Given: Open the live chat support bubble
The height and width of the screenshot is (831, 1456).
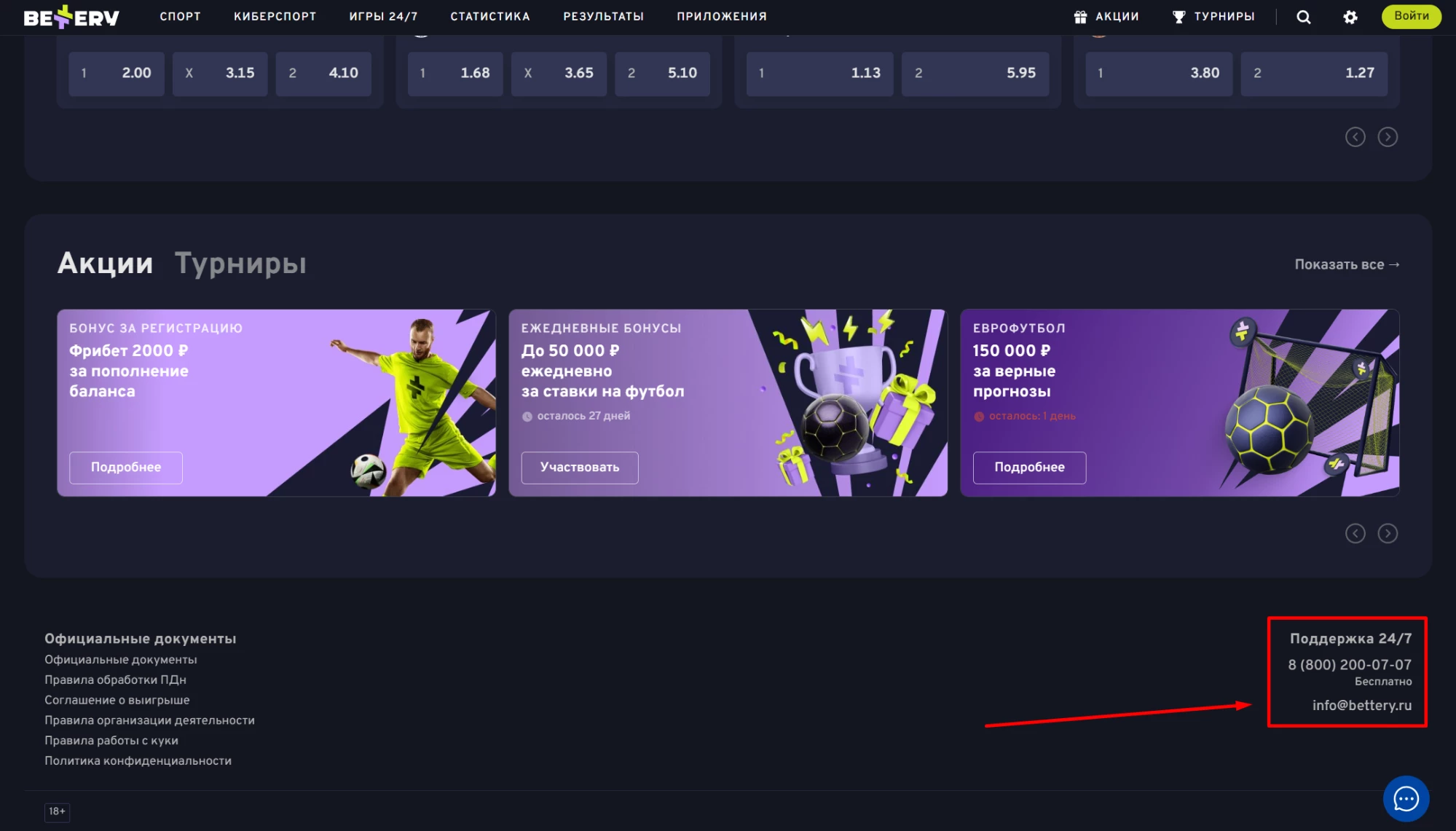Looking at the screenshot, I should 1405,798.
